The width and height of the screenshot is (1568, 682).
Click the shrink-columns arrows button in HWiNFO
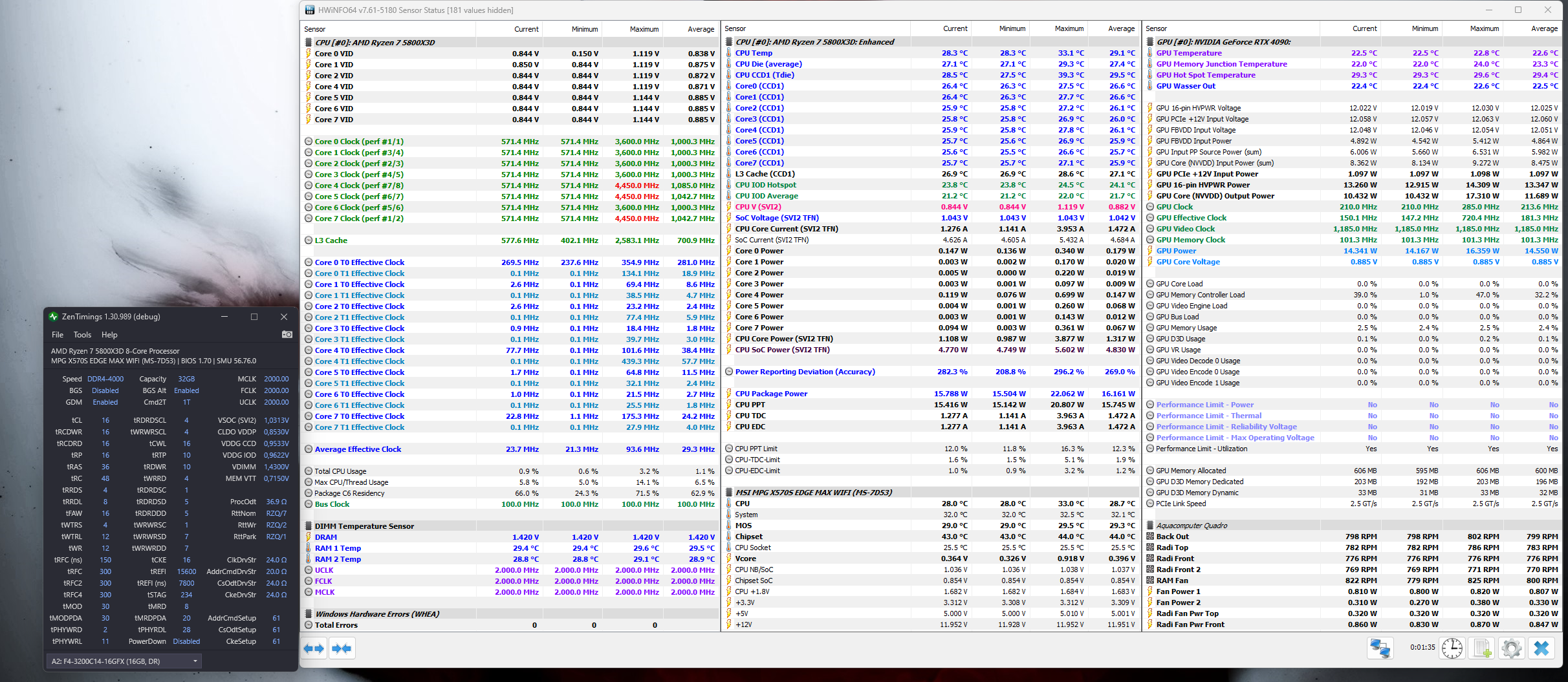tap(342, 648)
